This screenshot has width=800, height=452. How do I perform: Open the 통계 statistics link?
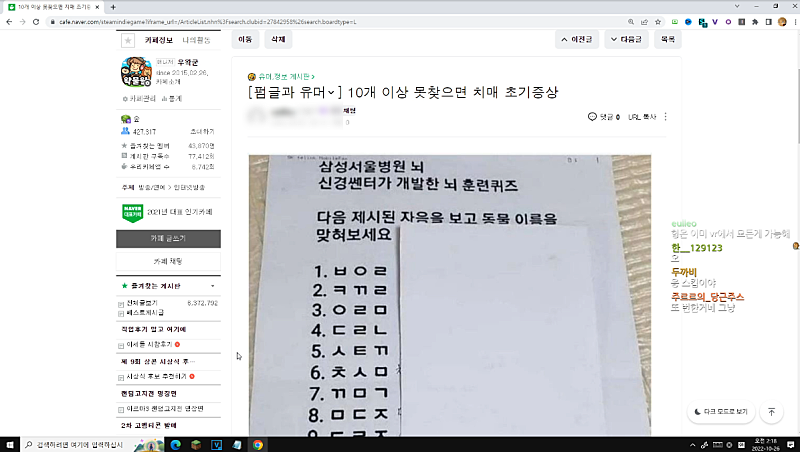point(172,98)
